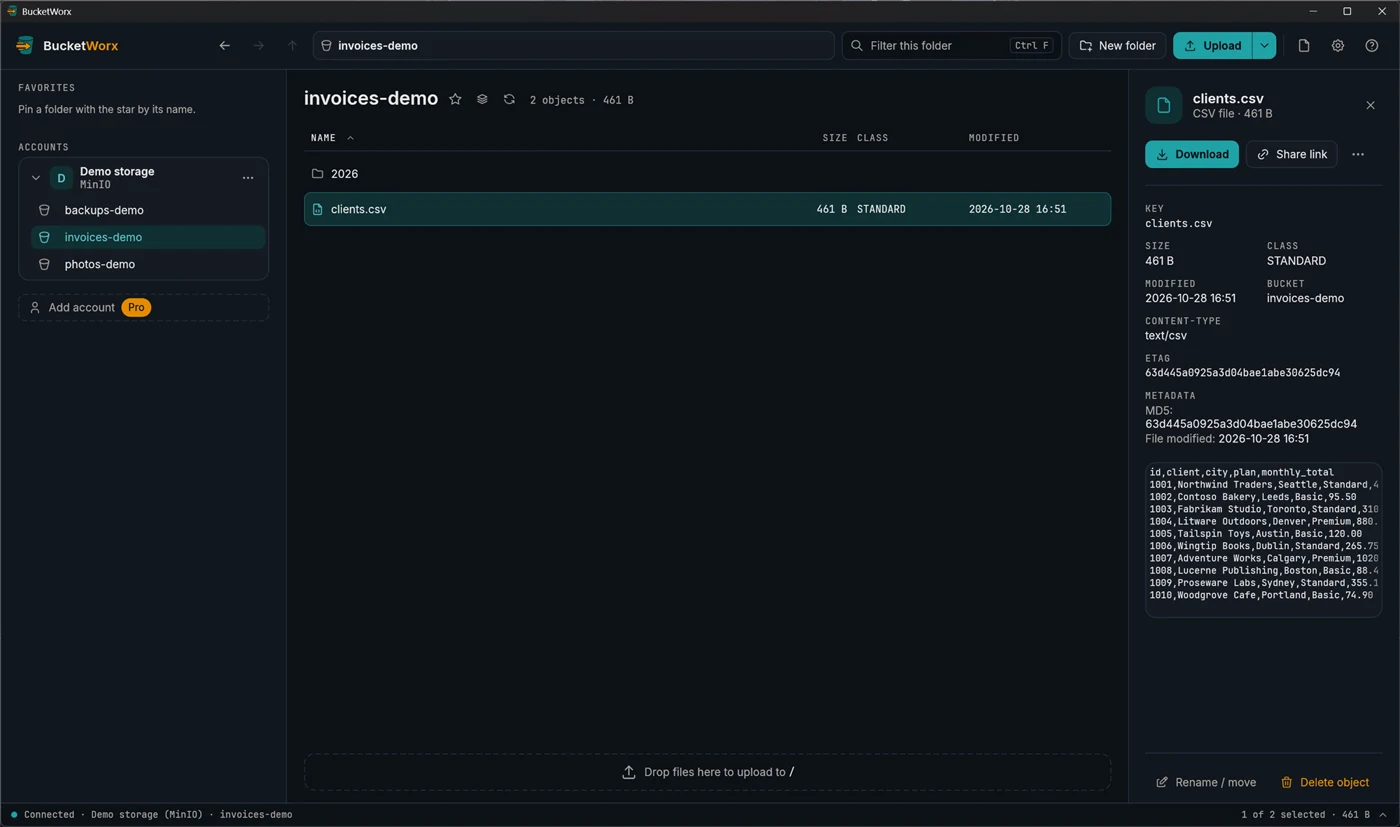Click the invoices-demo path bar

573,45
